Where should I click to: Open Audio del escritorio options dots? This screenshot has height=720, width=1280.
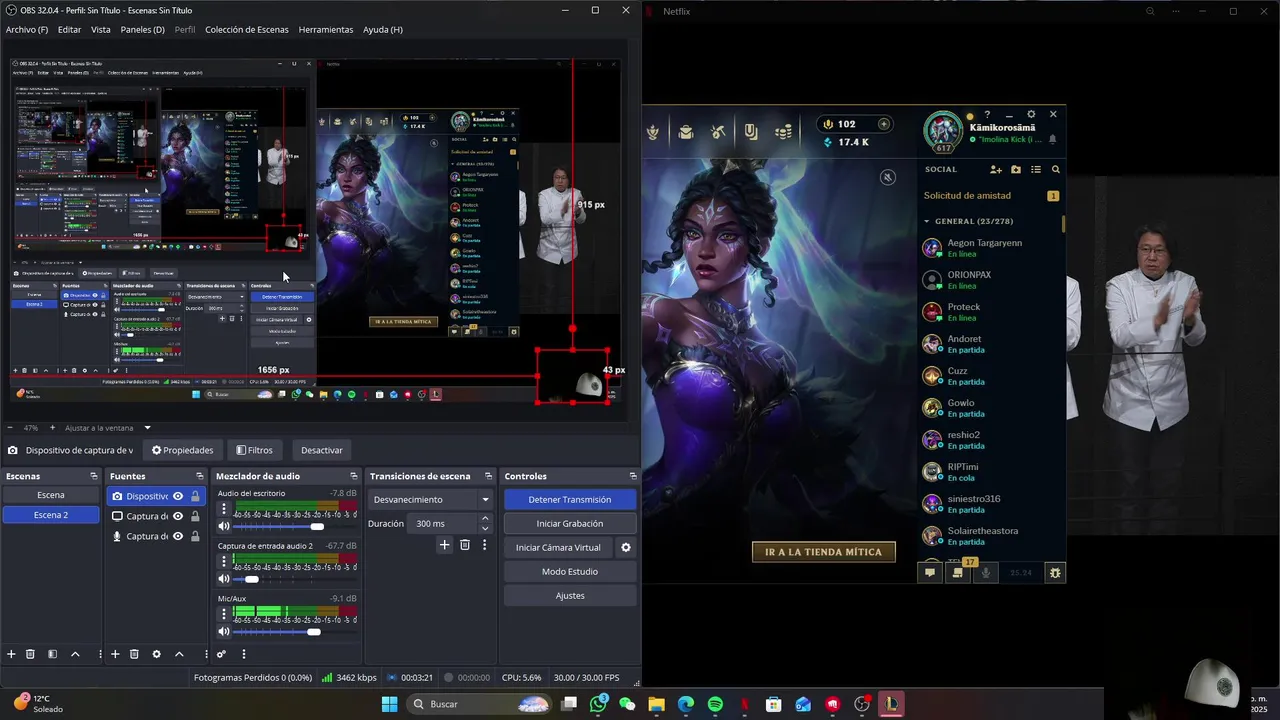pyautogui.click(x=224, y=509)
